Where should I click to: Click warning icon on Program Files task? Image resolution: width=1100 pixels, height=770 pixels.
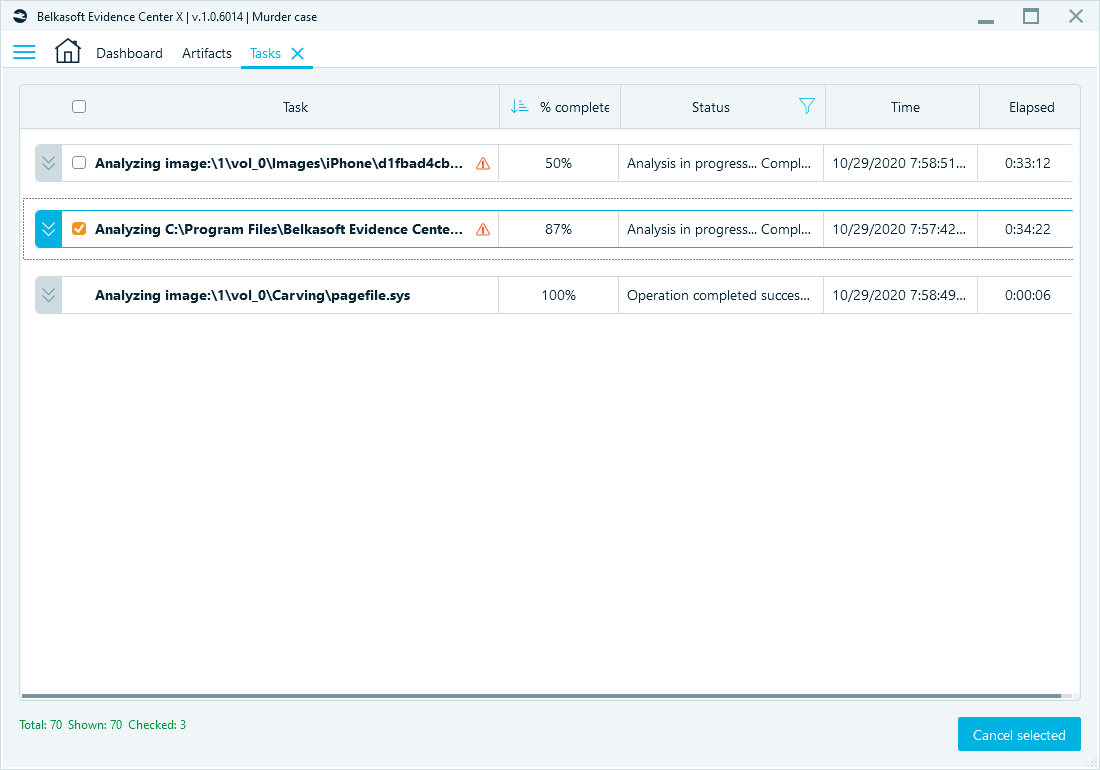(483, 229)
